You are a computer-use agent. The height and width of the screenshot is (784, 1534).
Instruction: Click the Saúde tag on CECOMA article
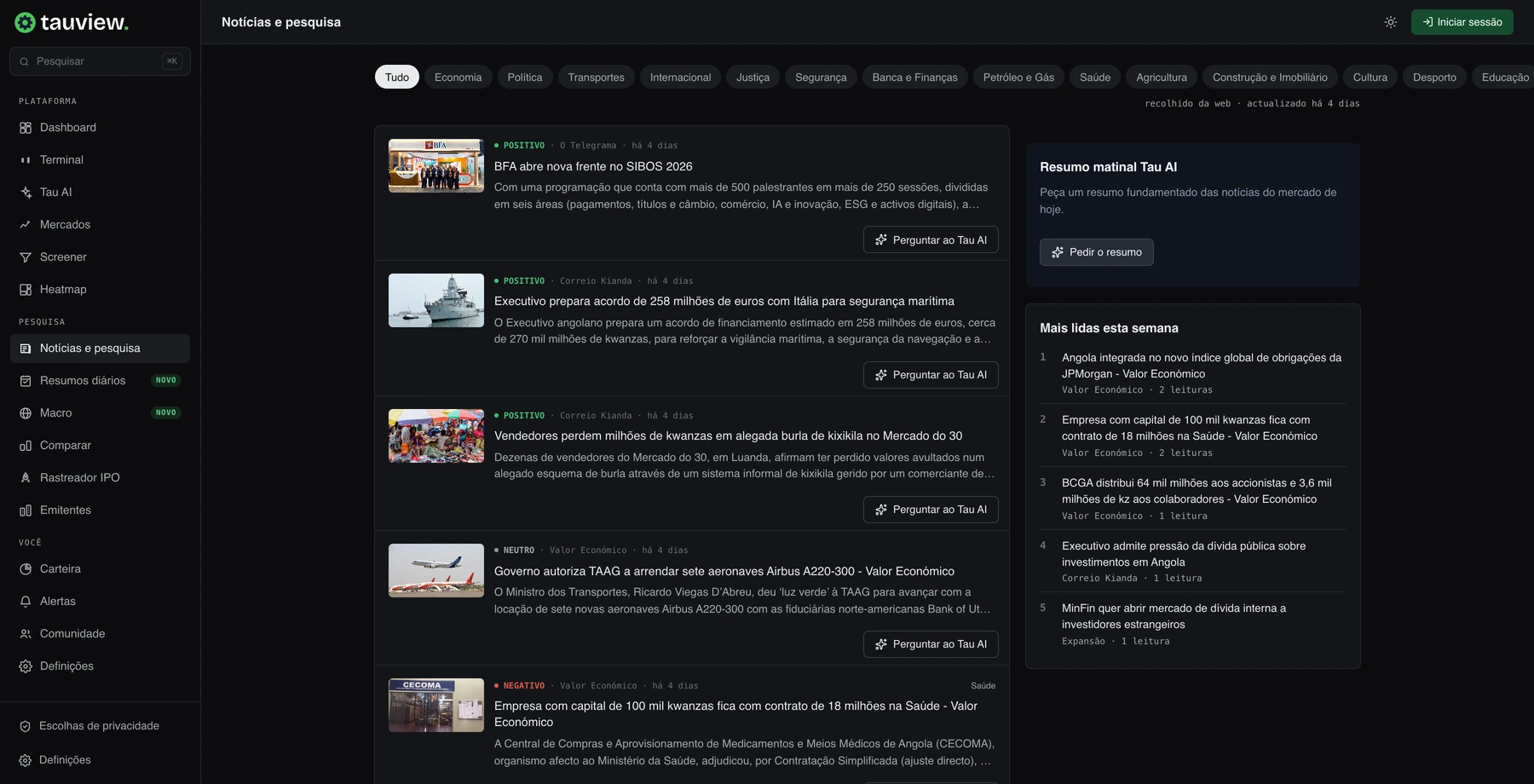coord(983,686)
